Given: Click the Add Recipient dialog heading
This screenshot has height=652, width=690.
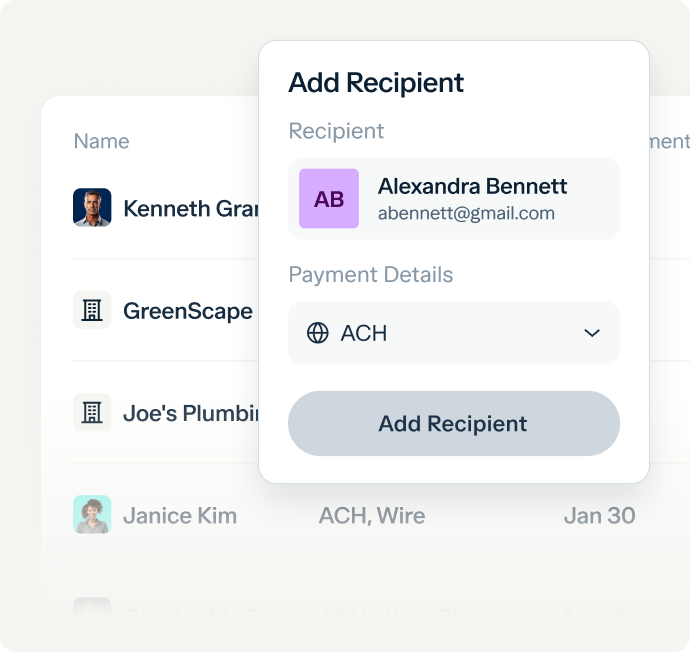Looking at the screenshot, I should pyautogui.click(x=376, y=83).
